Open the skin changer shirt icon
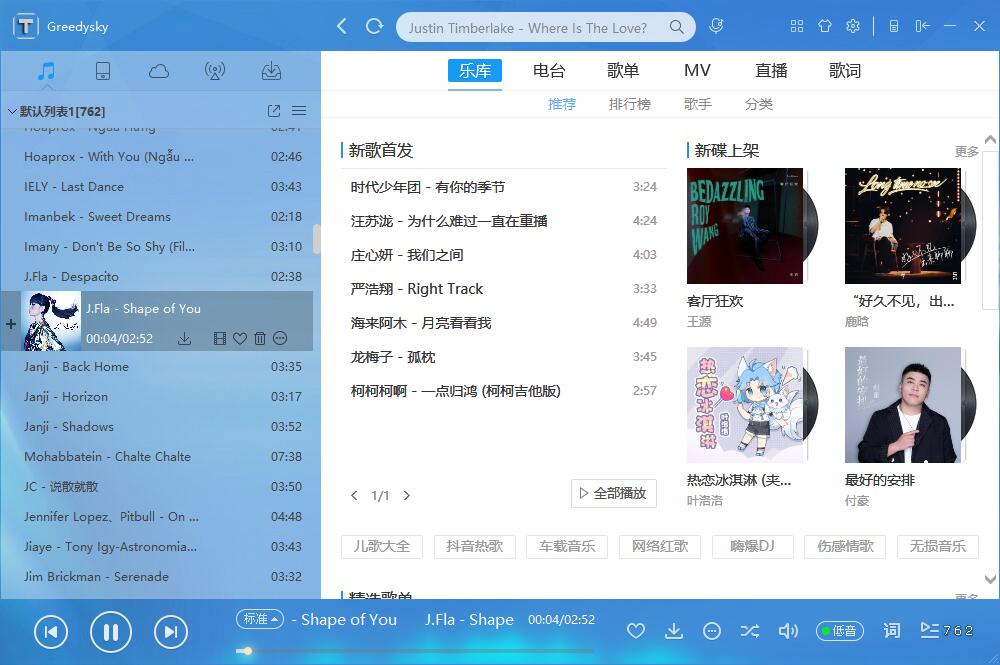The image size is (1000, 665). click(825, 27)
